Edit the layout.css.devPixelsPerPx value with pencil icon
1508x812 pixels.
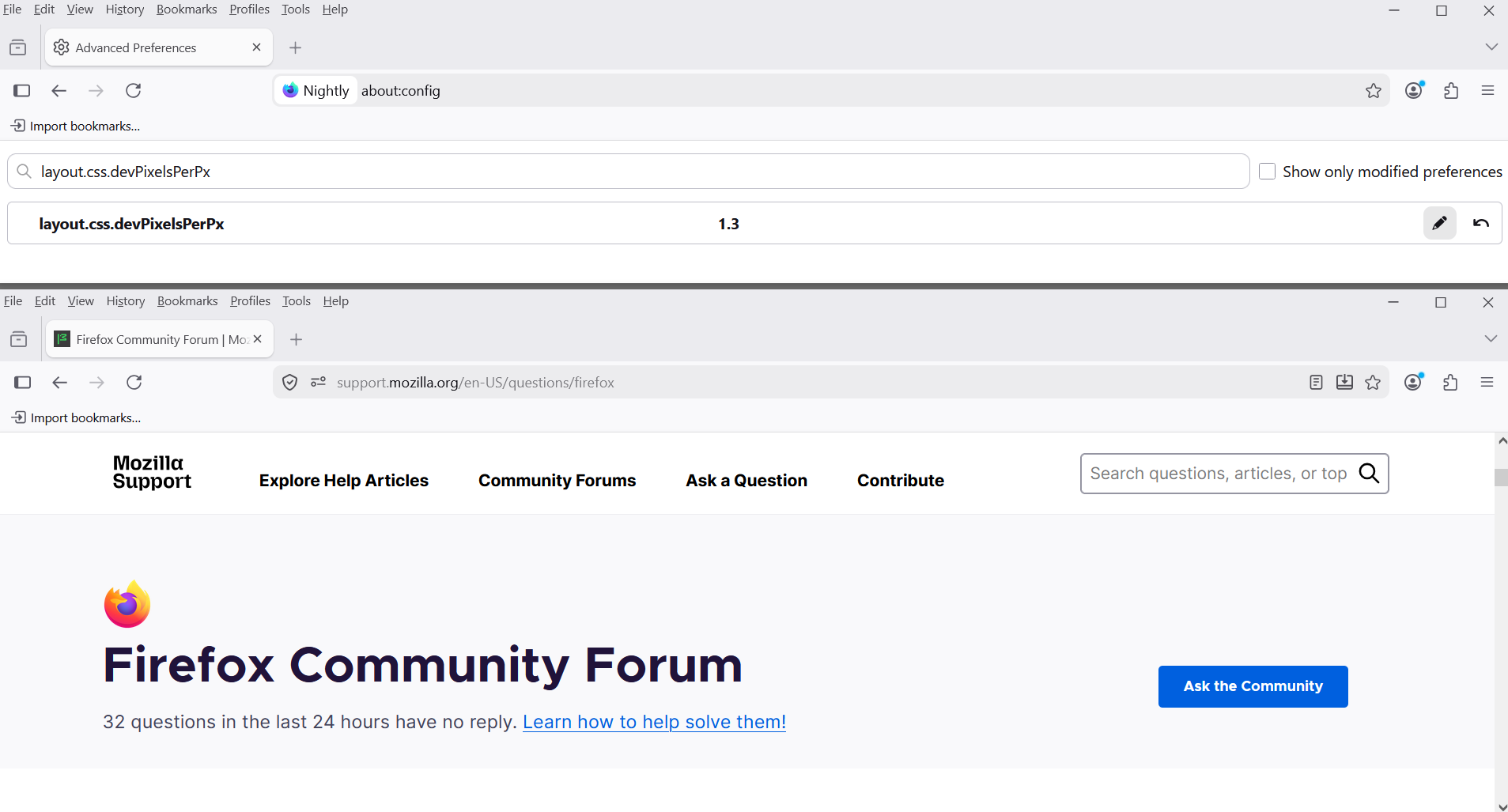click(x=1439, y=223)
